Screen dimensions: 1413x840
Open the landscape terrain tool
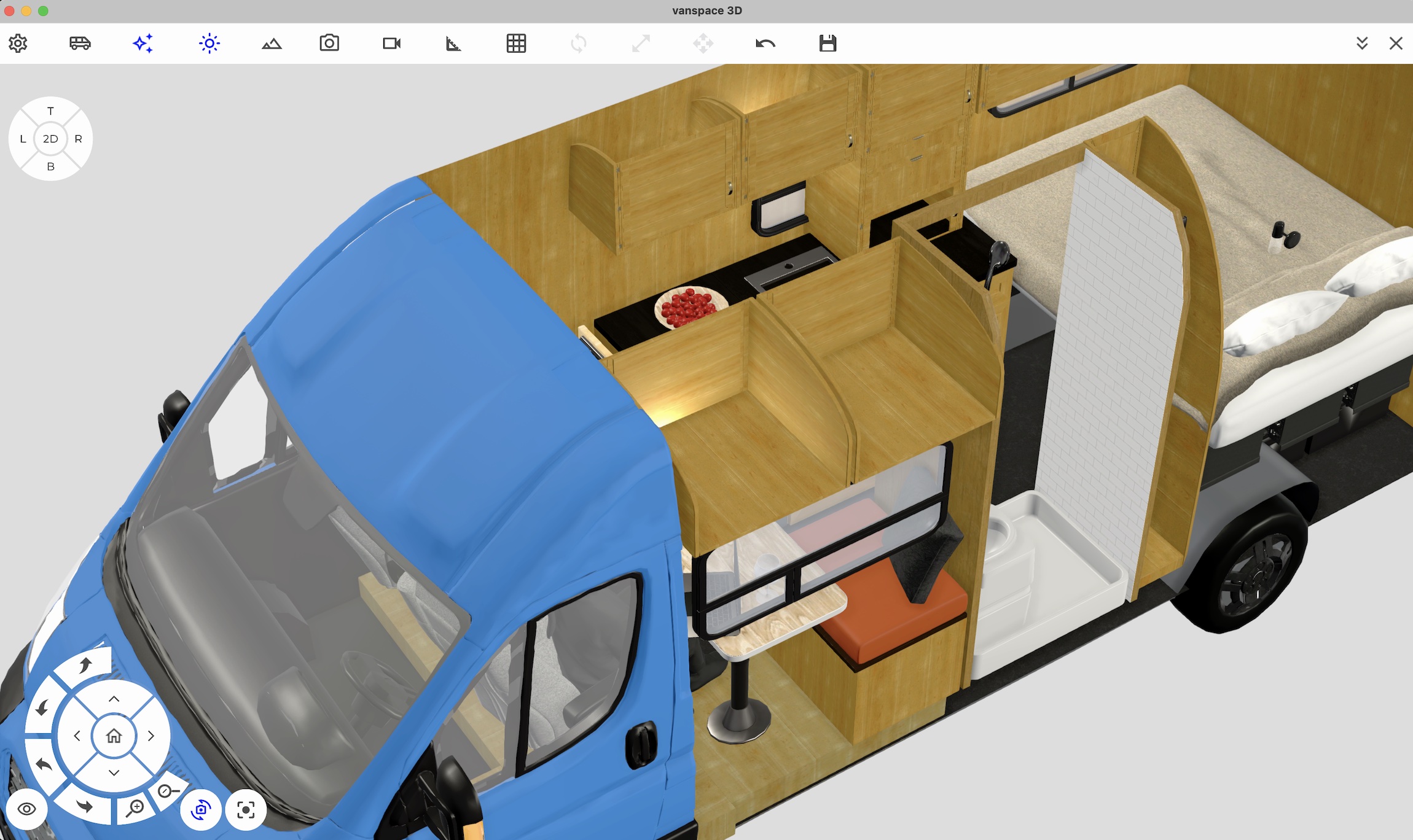point(272,44)
